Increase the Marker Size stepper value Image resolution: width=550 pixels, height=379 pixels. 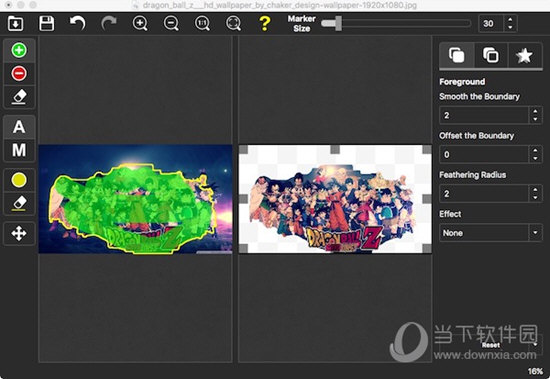coord(510,20)
